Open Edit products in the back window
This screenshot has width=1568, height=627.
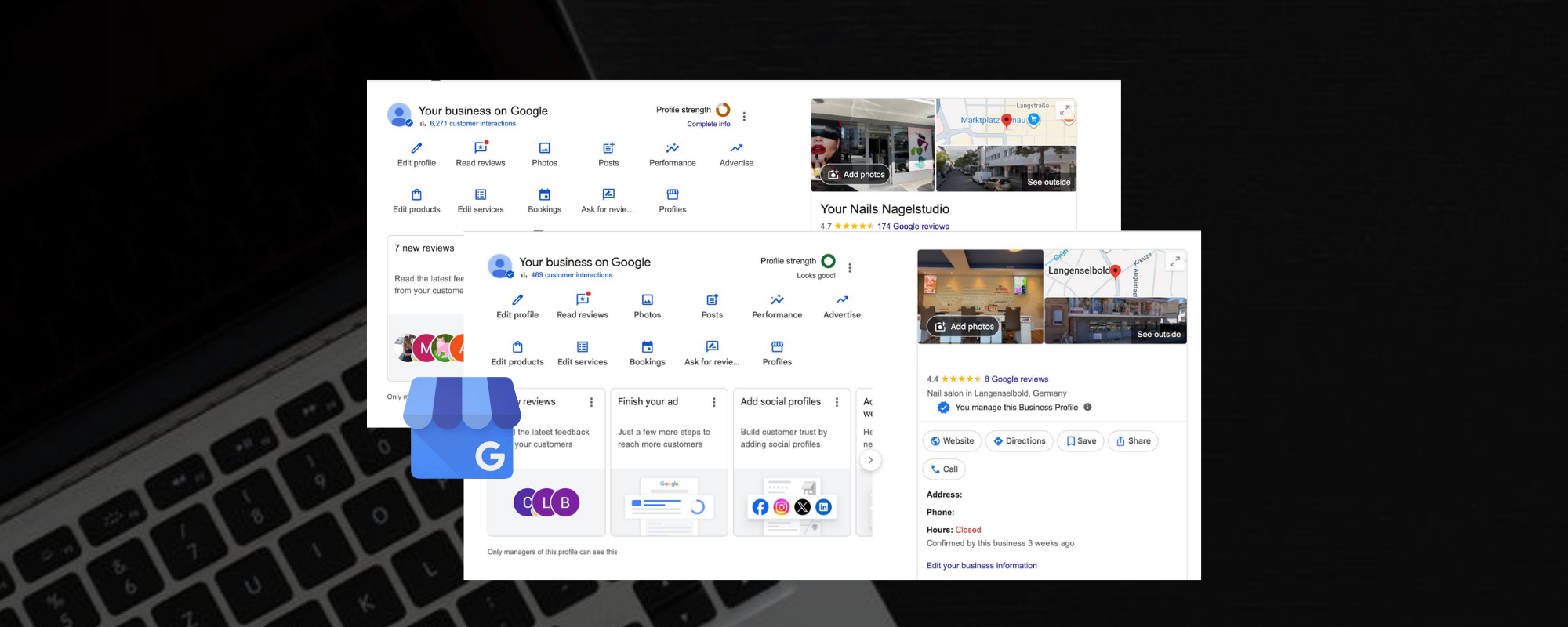point(416,201)
